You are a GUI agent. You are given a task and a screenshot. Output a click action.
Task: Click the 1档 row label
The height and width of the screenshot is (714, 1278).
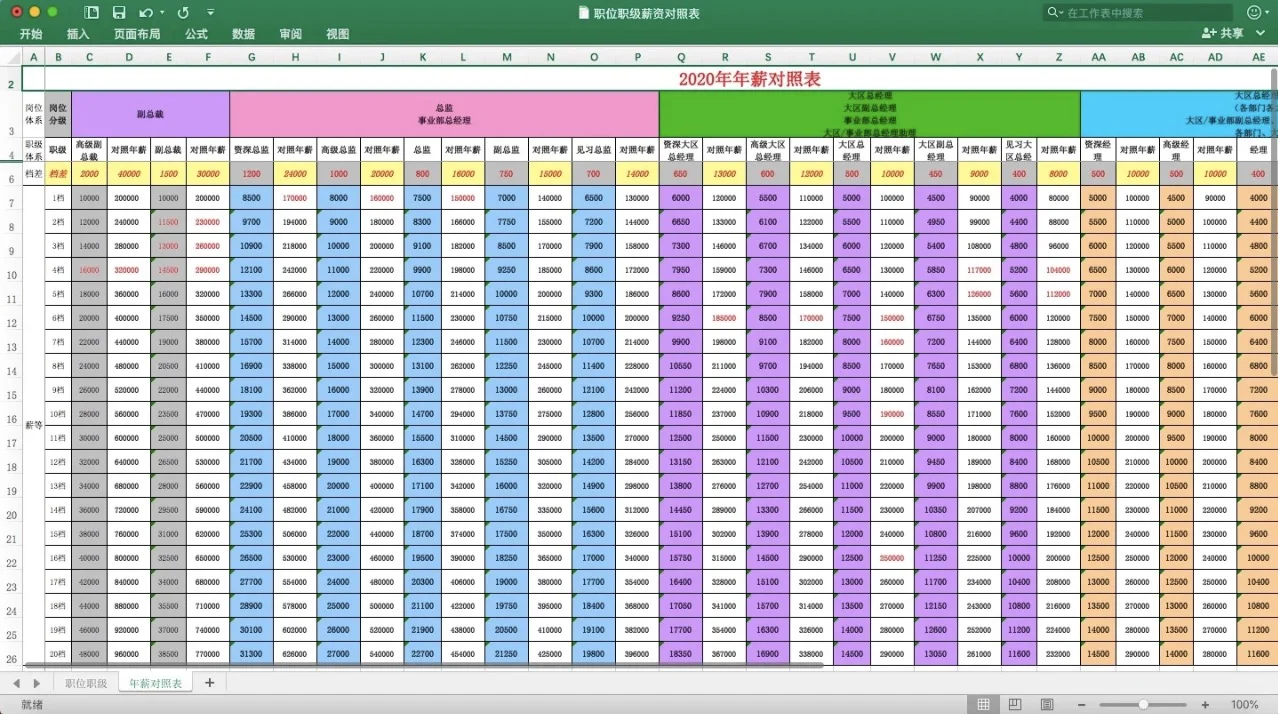[x=58, y=198]
